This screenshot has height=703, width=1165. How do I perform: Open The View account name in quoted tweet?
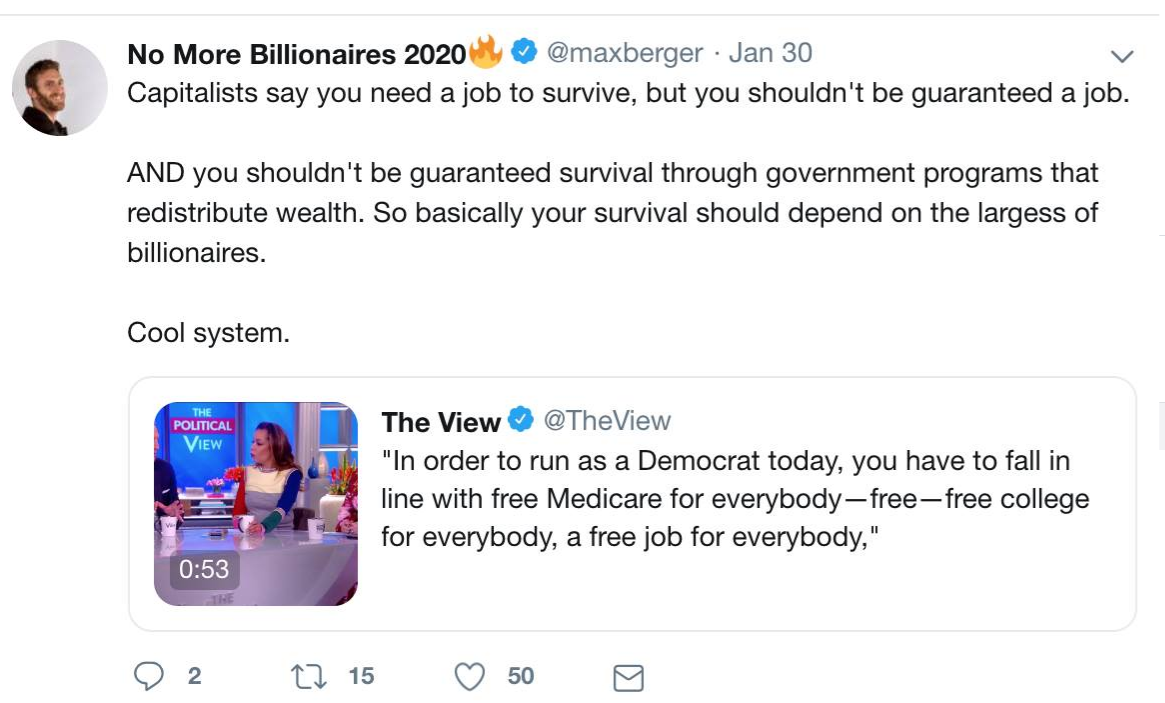pos(440,422)
